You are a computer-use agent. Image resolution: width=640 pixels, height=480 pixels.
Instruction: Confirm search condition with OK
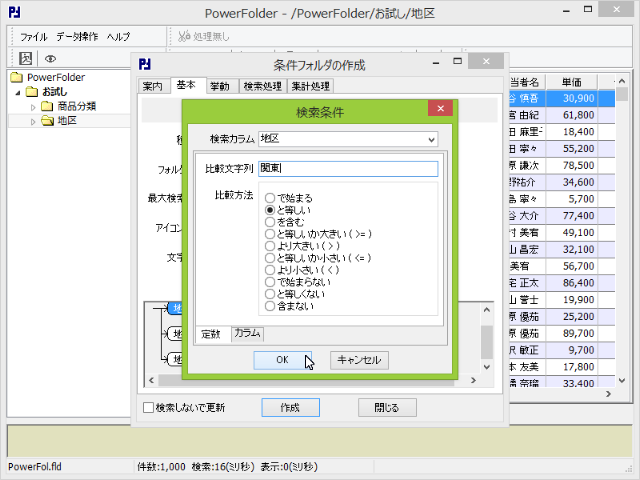click(x=282, y=360)
